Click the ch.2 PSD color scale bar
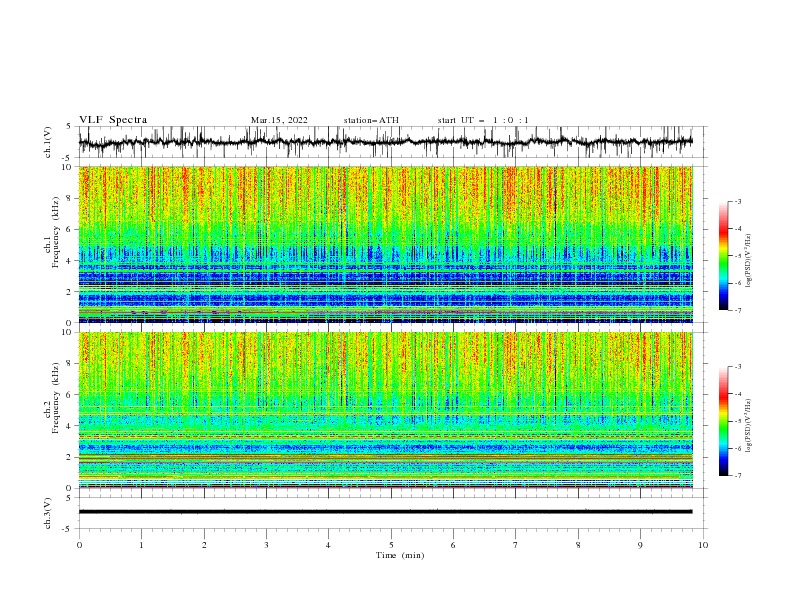This screenshot has height=612, width=792. tap(723, 421)
